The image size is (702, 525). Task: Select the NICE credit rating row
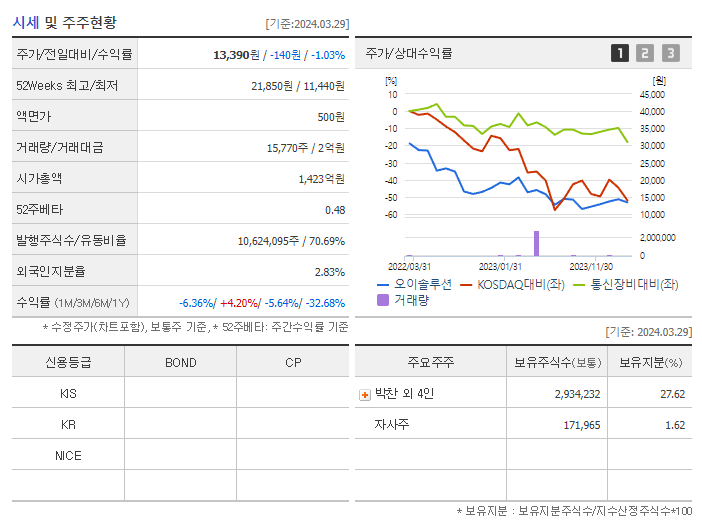[180, 455]
